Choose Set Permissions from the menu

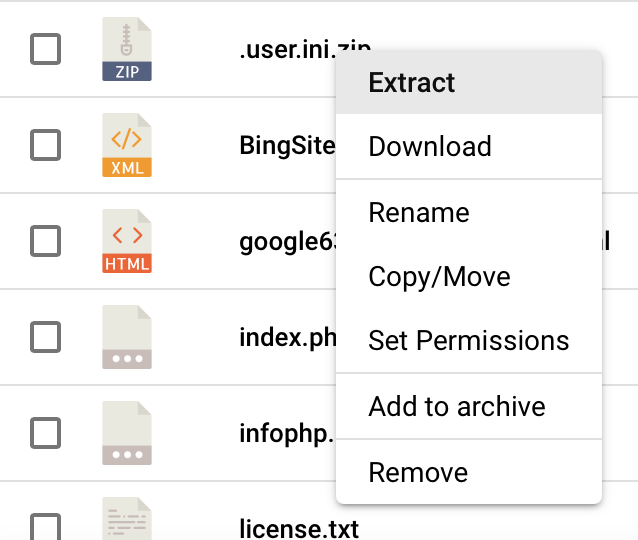pyautogui.click(x=469, y=340)
